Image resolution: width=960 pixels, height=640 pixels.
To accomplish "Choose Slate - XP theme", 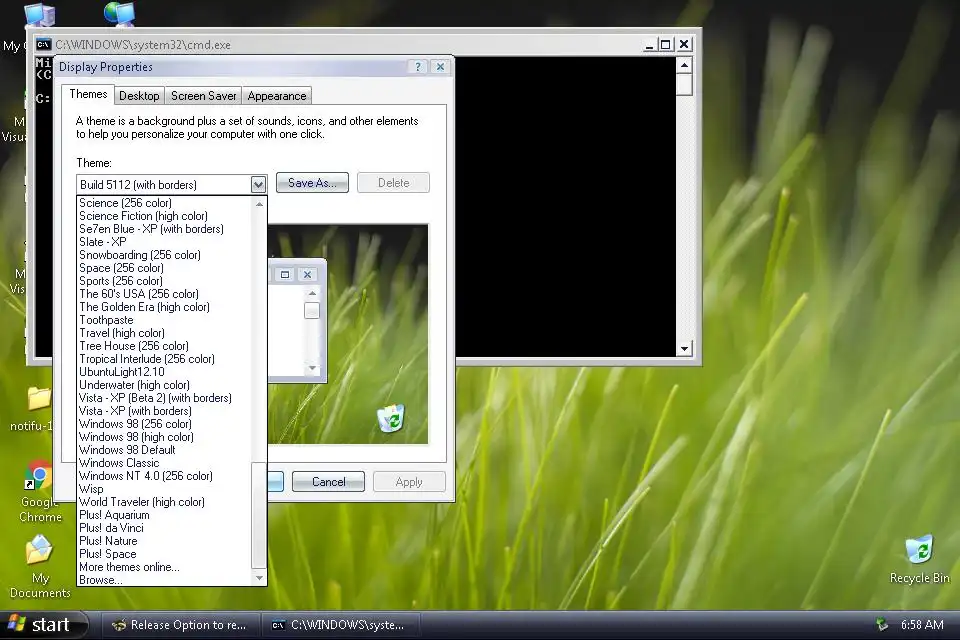I will 164,242.
